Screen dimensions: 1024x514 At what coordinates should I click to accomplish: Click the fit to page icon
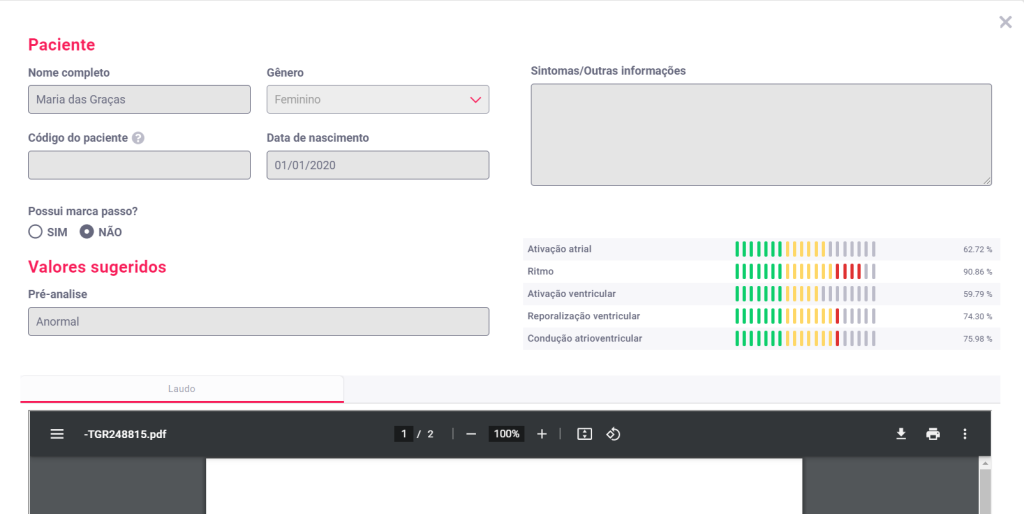pos(585,434)
